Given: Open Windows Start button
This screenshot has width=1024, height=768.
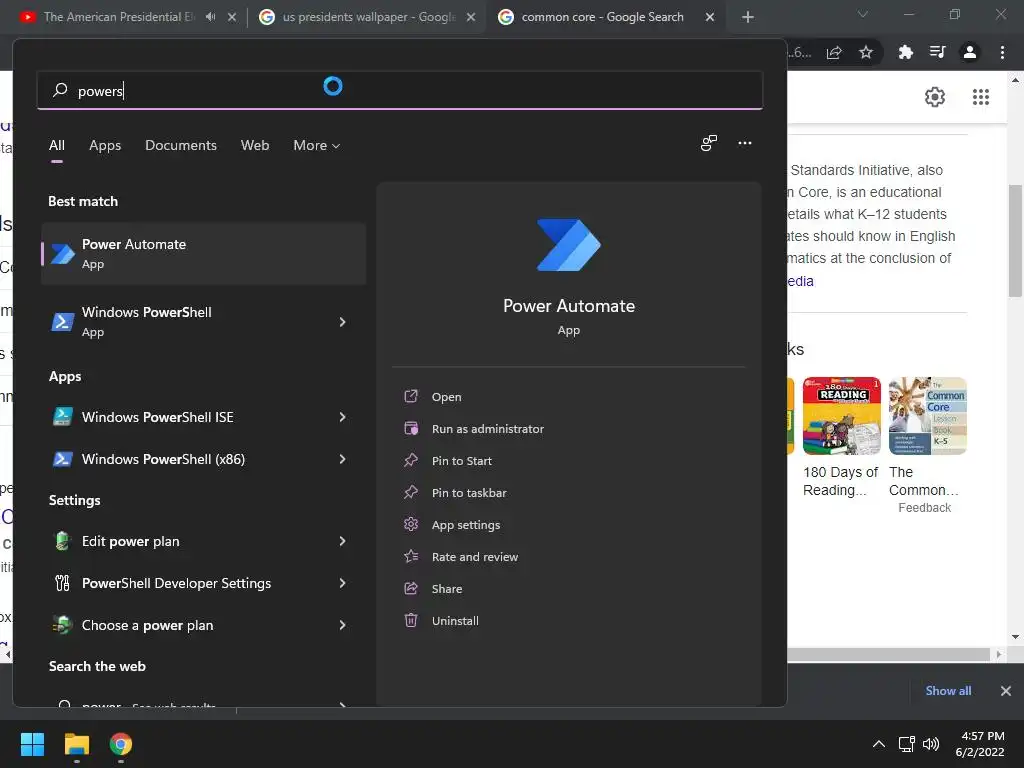Looking at the screenshot, I should (32, 744).
